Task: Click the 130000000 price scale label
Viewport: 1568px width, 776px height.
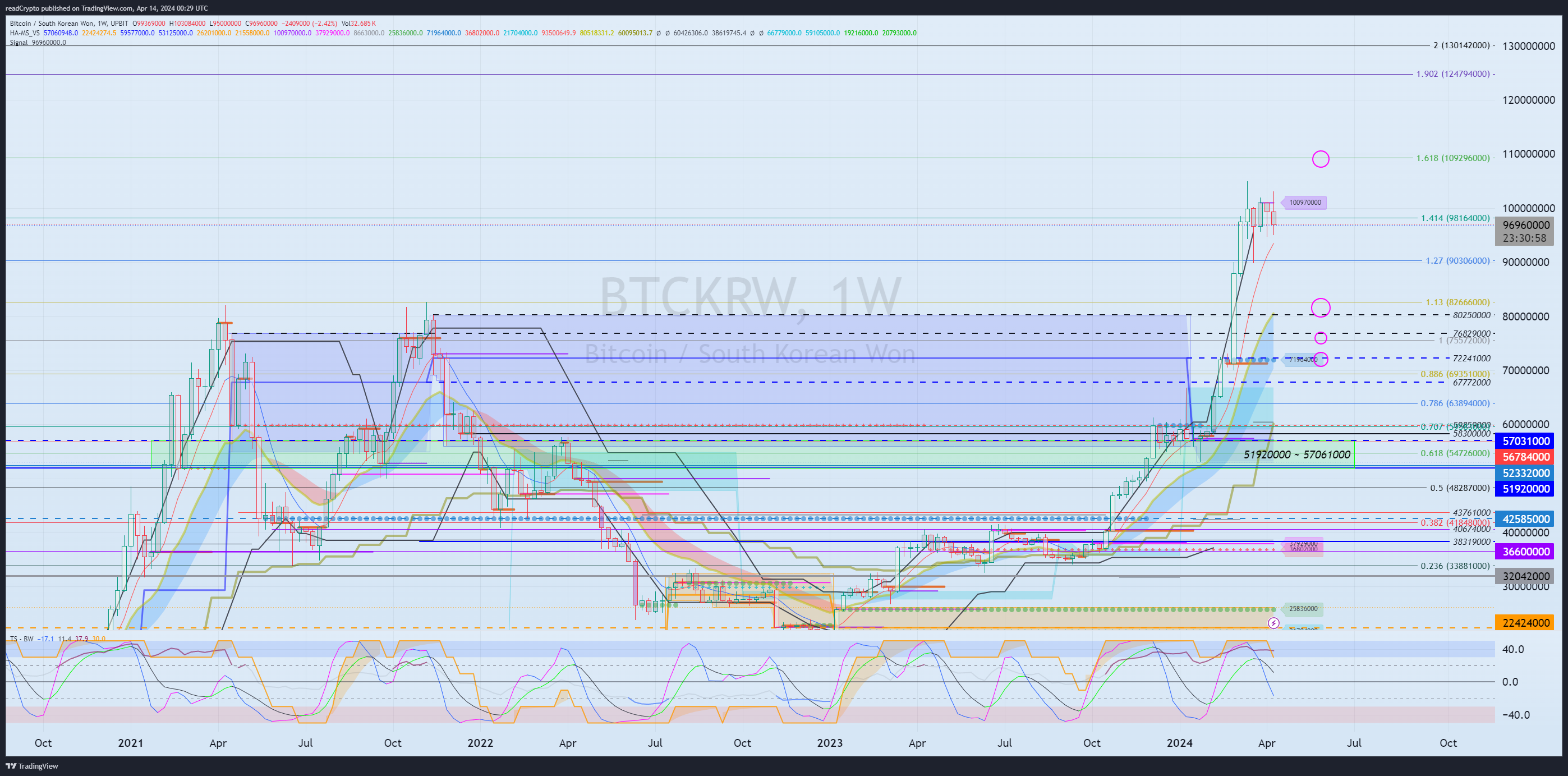Action: (x=1528, y=45)
